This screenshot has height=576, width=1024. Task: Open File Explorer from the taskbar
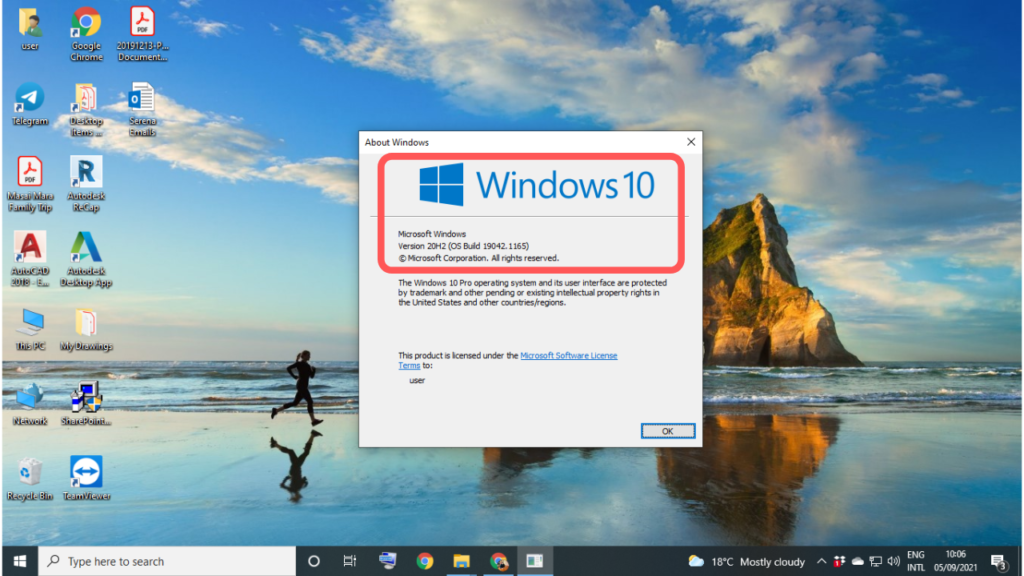tap(461, 561)
